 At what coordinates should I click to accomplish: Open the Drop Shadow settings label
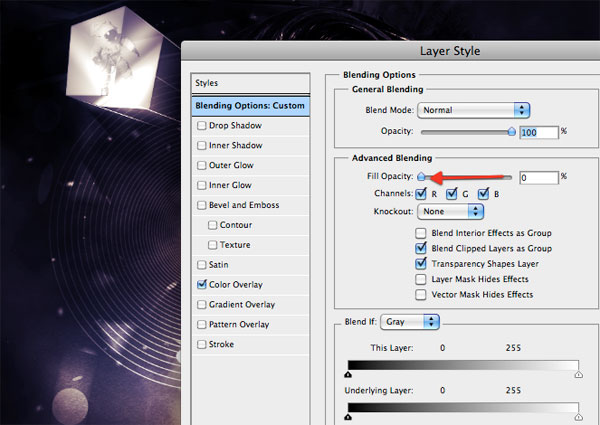pos(235,125)
